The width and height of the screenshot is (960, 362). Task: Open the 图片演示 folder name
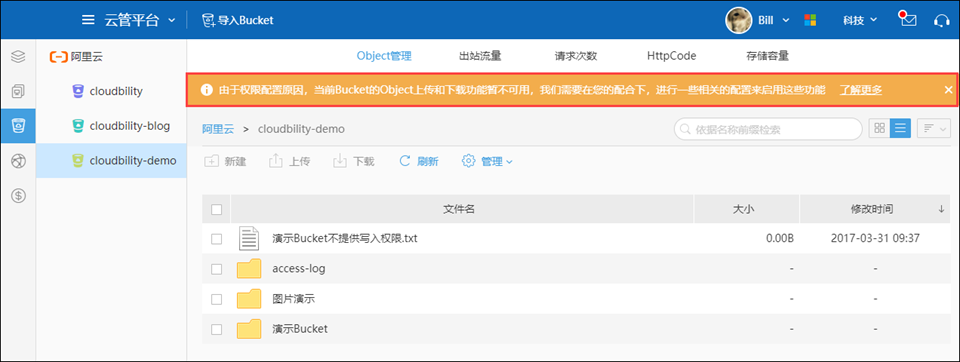click(293, 299)
